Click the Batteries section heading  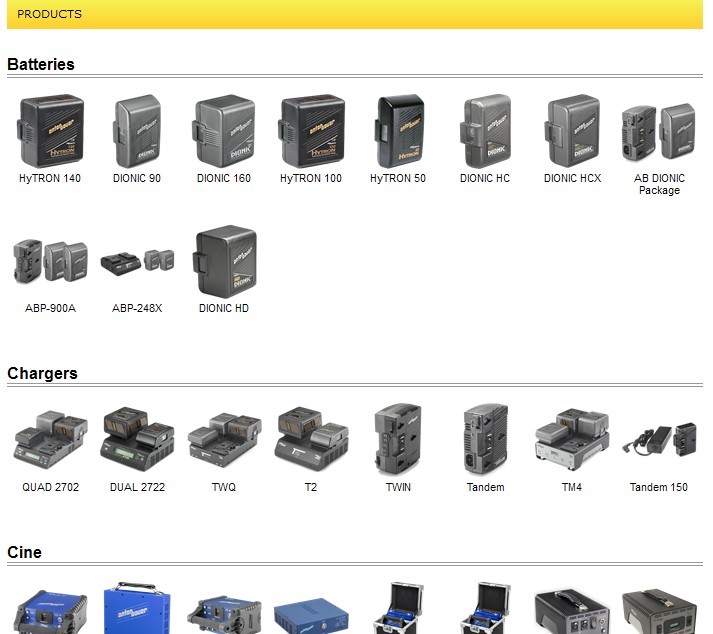(x=41, y=64)
